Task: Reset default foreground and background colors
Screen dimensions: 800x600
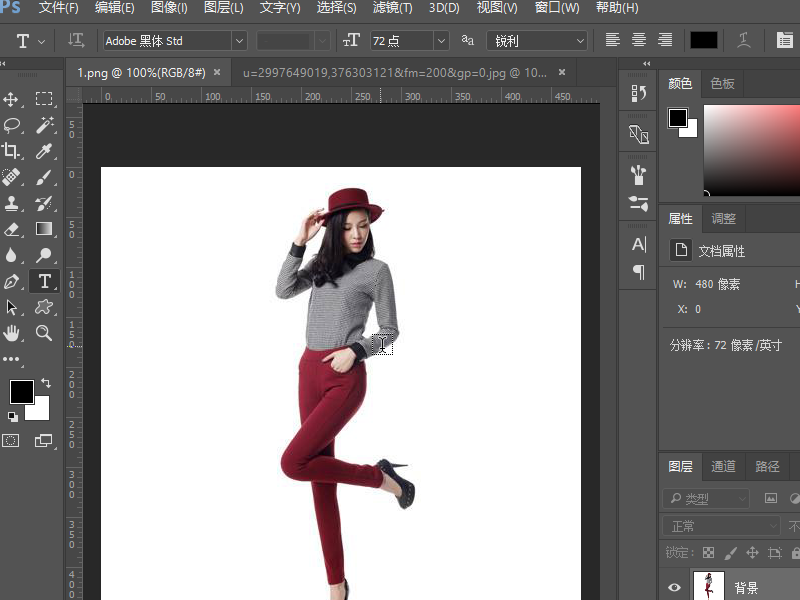Action: (x=13, y=417)
